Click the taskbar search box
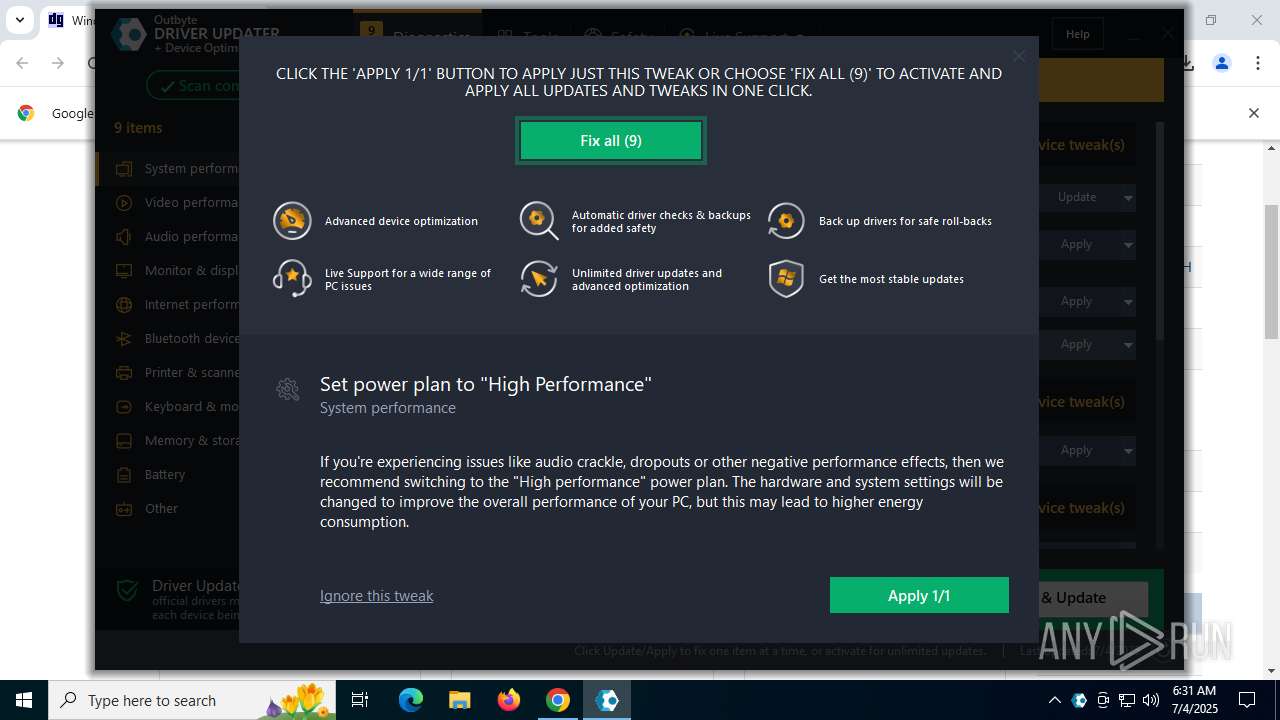 194,700
